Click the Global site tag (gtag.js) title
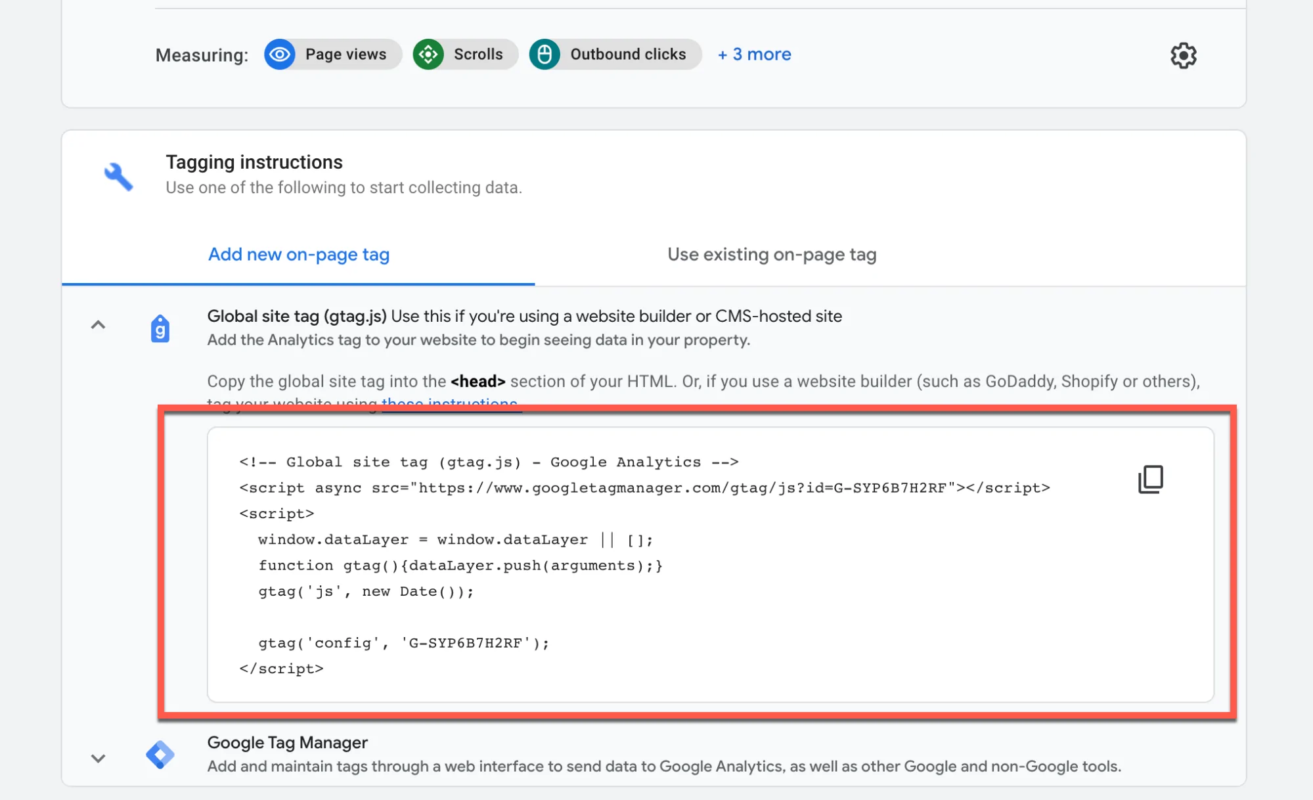The height and width of the screenshot is (800, 1313). pos(297,316)
